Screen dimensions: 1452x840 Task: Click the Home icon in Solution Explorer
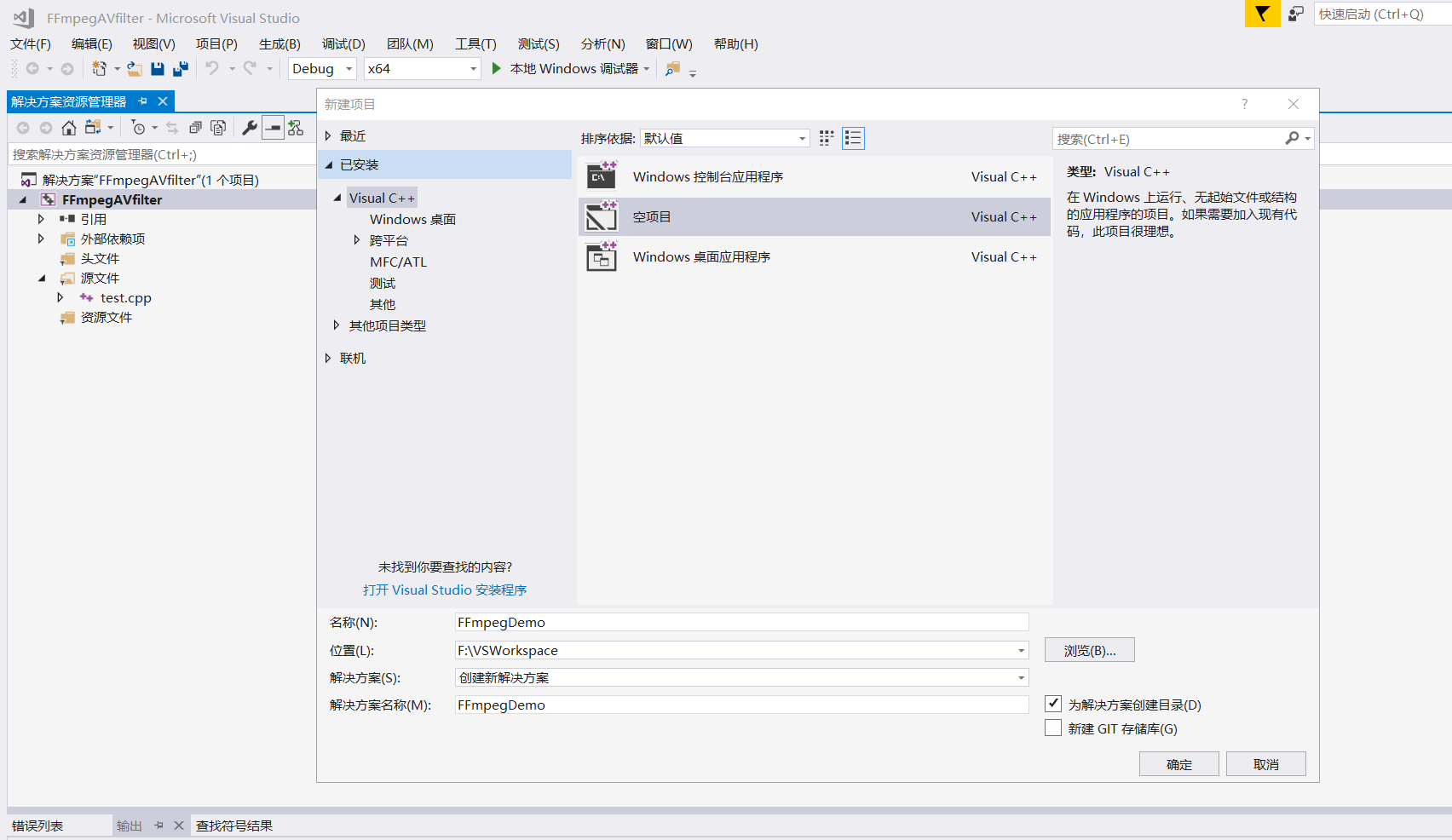click(68, 127)
